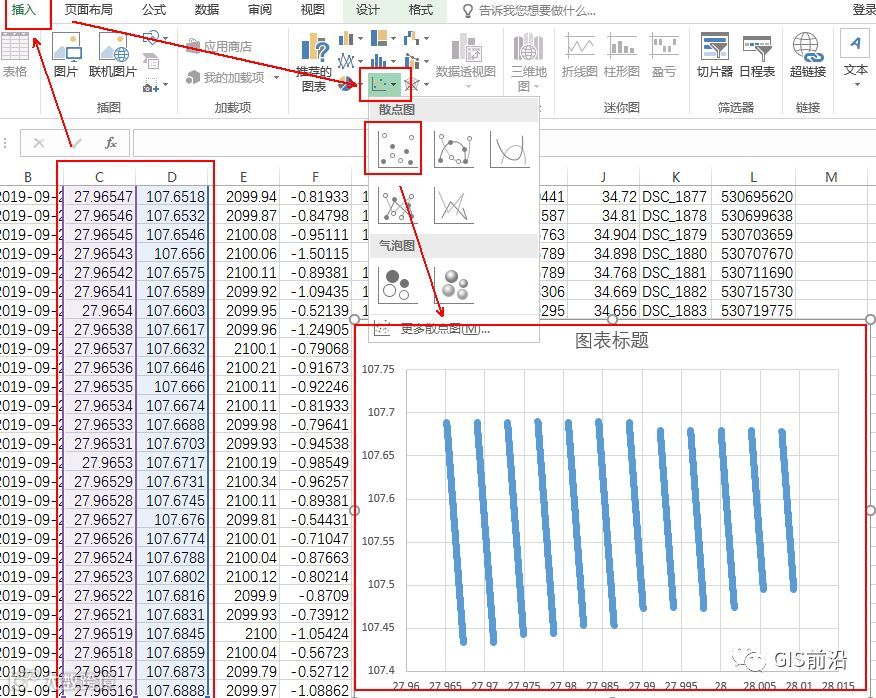Click the formula bar cancel X button
This screenshot has height=698, width=876.
(x=39, y=143)
